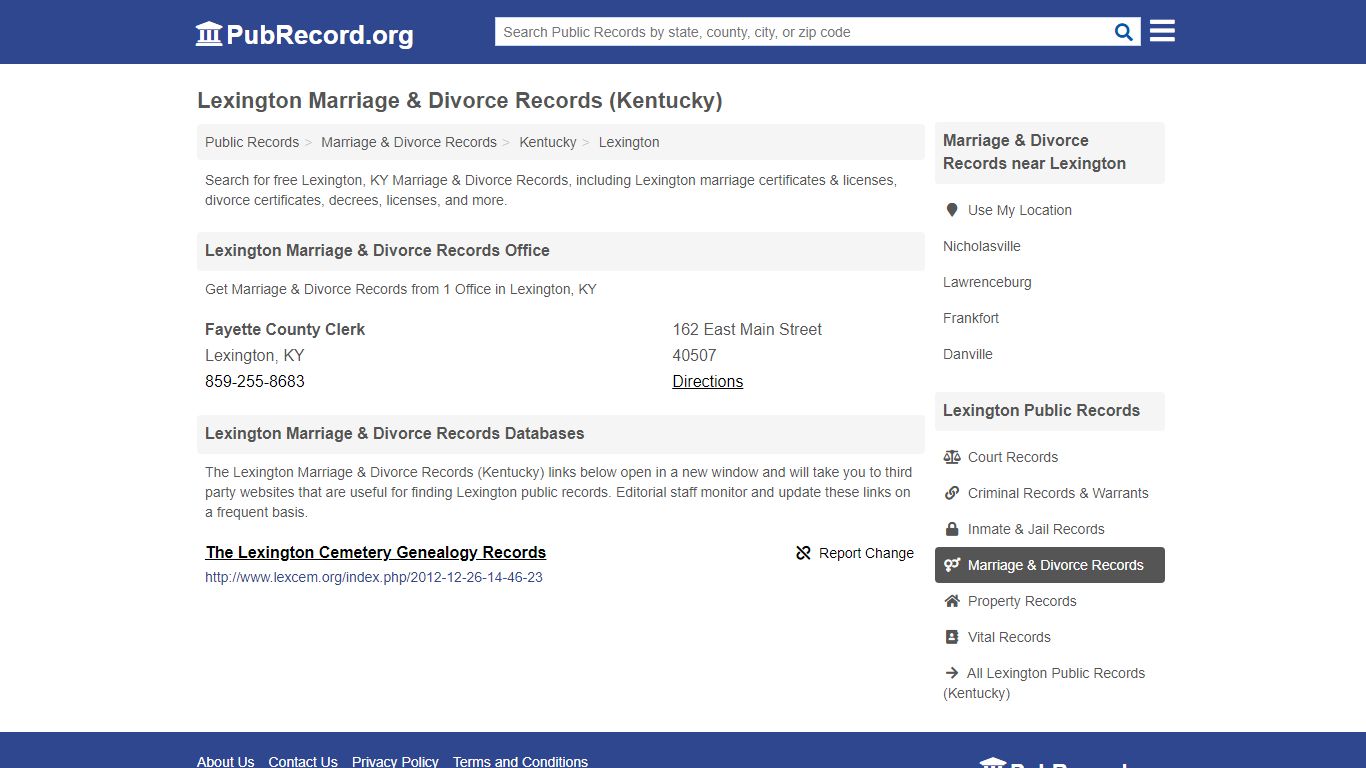
Task: Open Marriage & Divorce Records breadcrumb
Action: pyautogui.click(x=409, y=142)
